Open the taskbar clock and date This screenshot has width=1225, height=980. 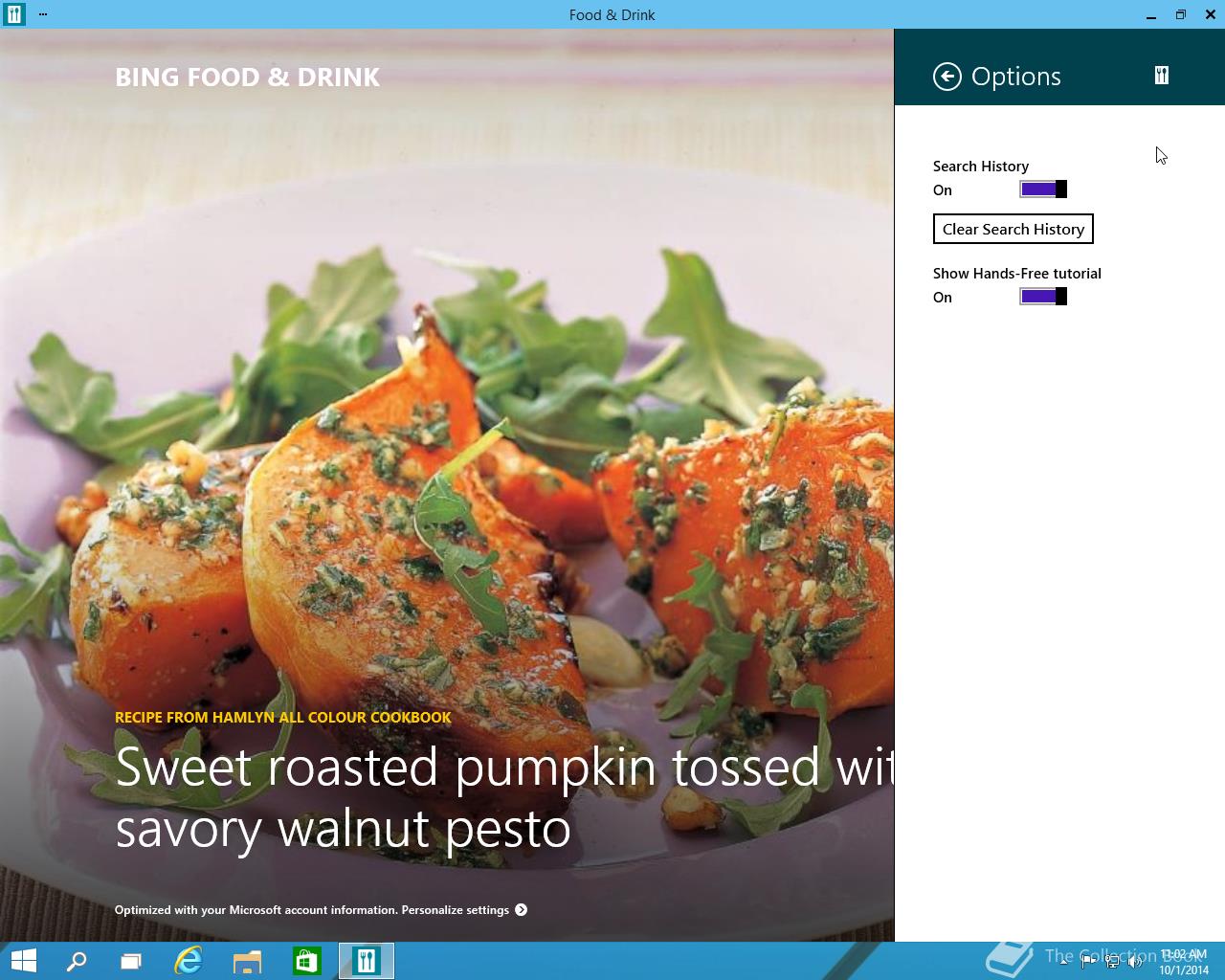pos(1185,962)
